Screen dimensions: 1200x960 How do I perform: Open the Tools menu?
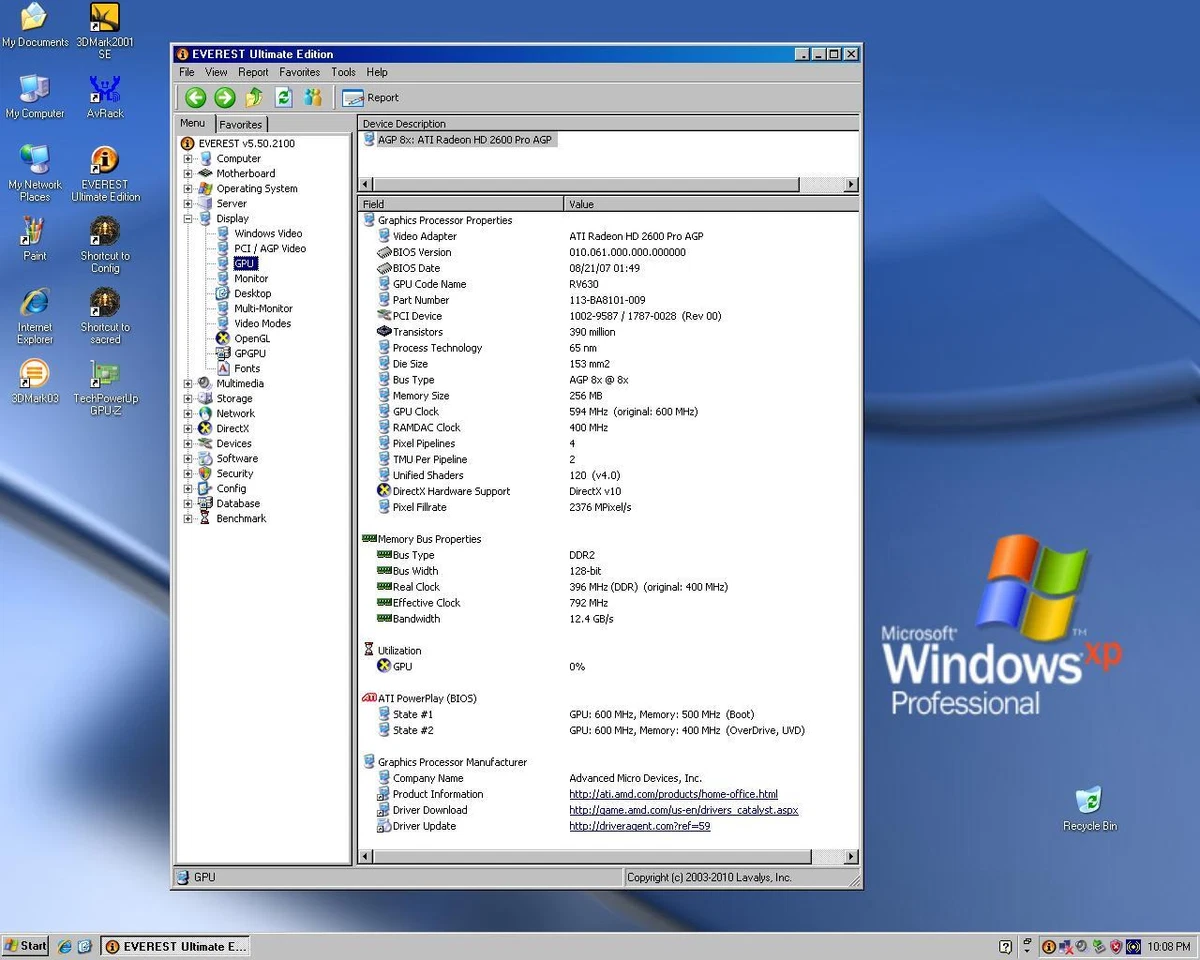[343, 72]
